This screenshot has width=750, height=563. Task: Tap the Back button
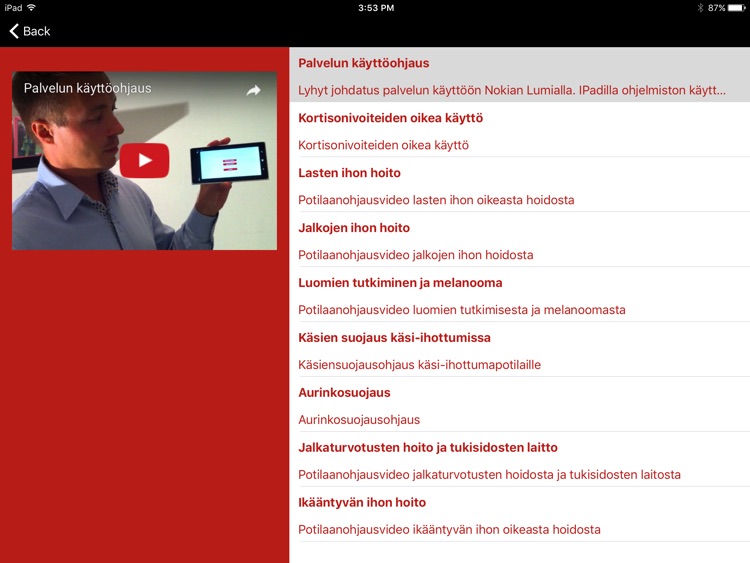coord(30,31)
